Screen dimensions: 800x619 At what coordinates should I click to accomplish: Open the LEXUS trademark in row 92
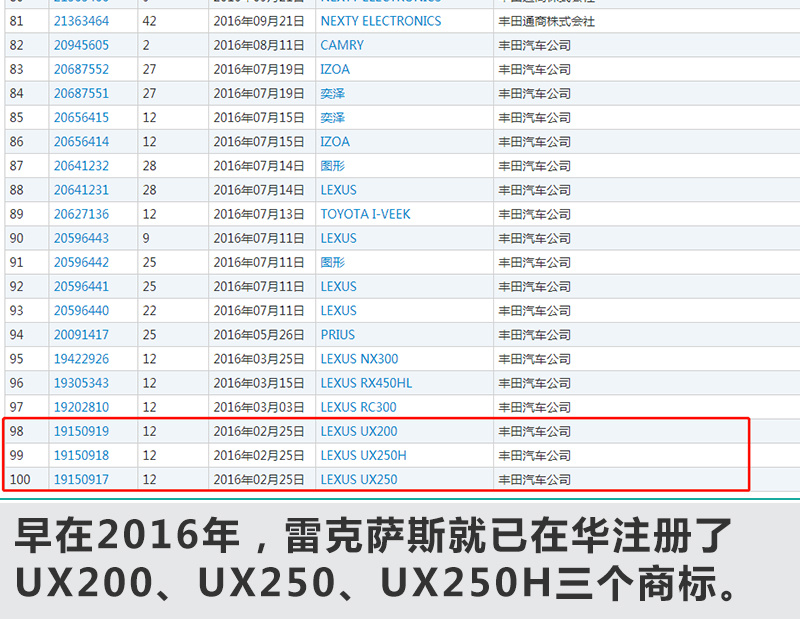click(338, 286)
